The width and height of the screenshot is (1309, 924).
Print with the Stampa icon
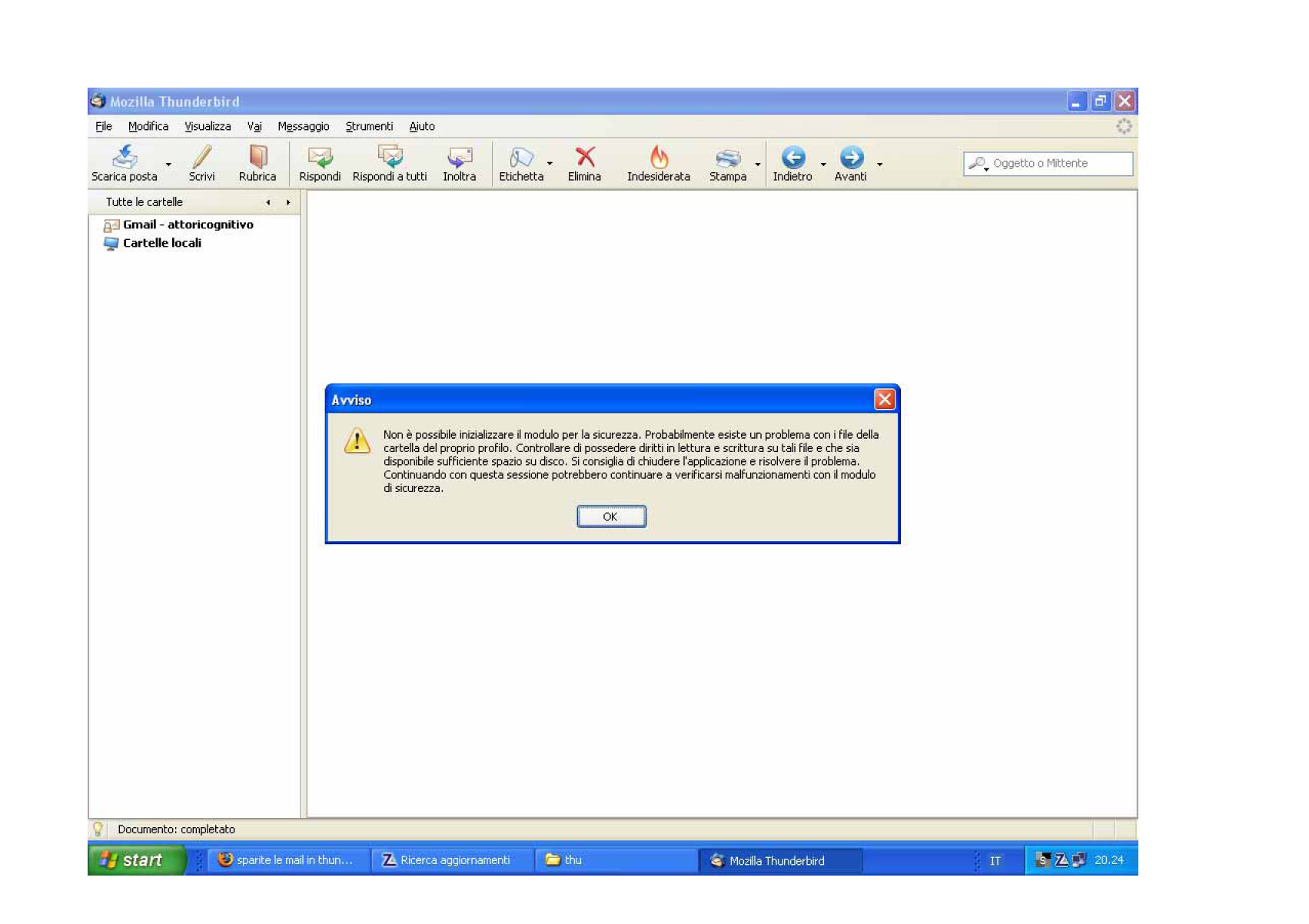click(727, 158)
